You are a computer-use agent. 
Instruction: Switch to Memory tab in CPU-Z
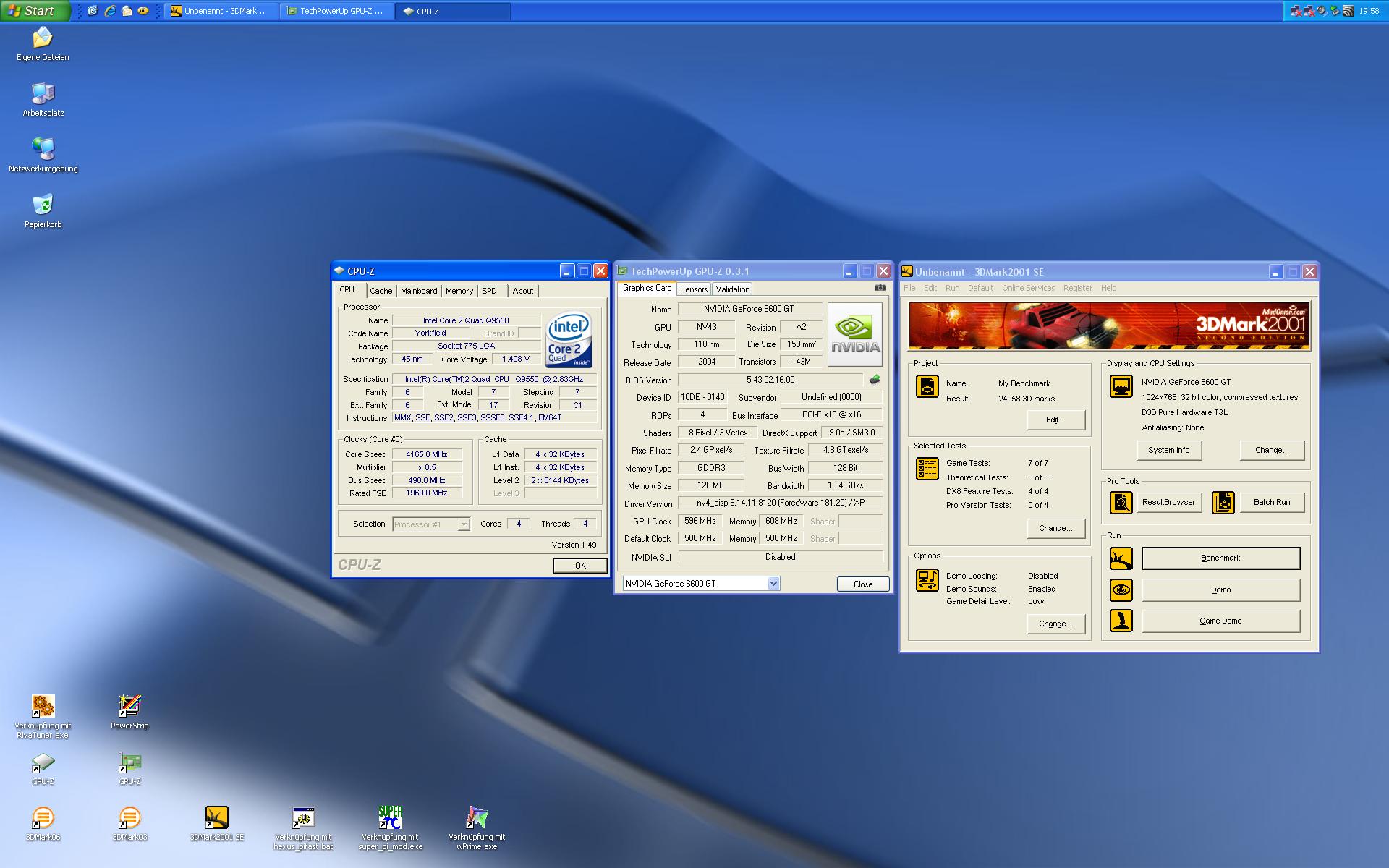click(459, 291)
